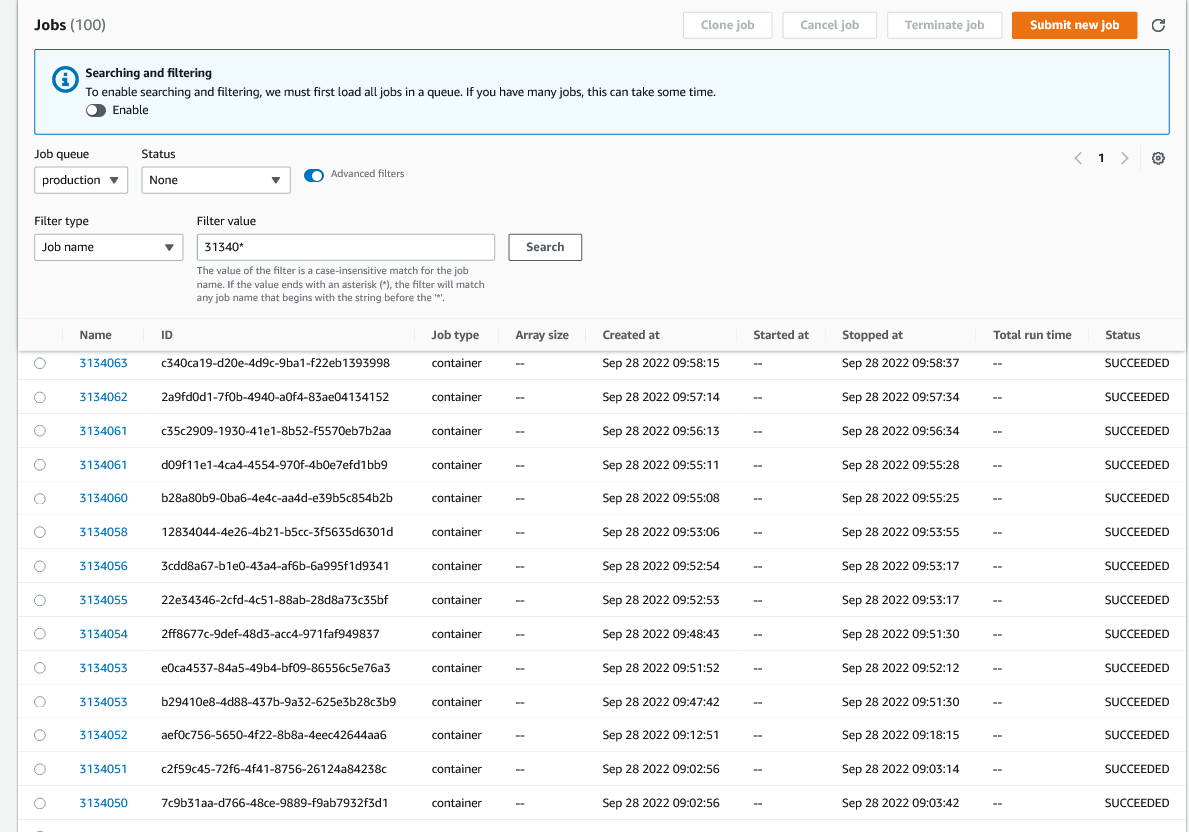Open the Job queue dropdown
Screen dimensions: 1189x832
coord(80,180)
